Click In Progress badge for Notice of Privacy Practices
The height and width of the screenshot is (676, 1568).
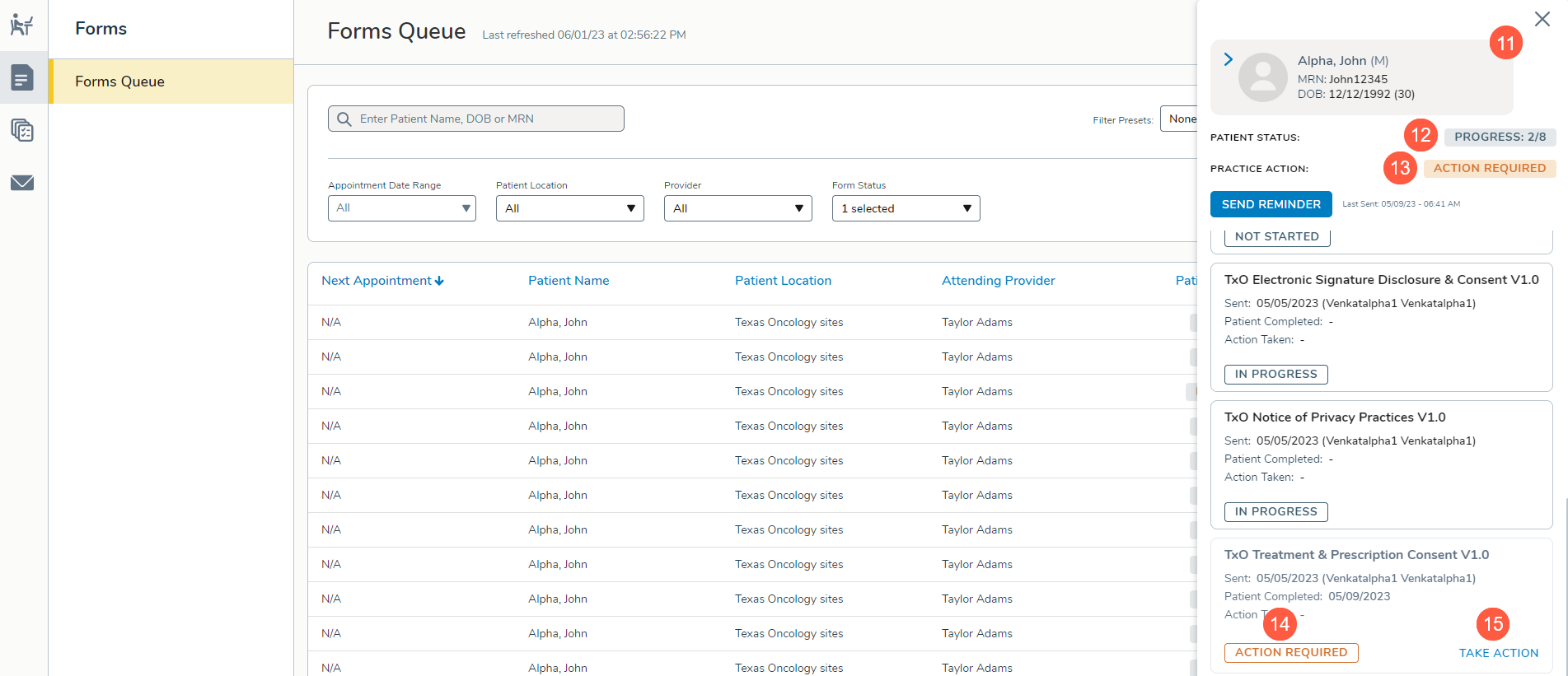pyautogui.click(x=1276, y=511)
